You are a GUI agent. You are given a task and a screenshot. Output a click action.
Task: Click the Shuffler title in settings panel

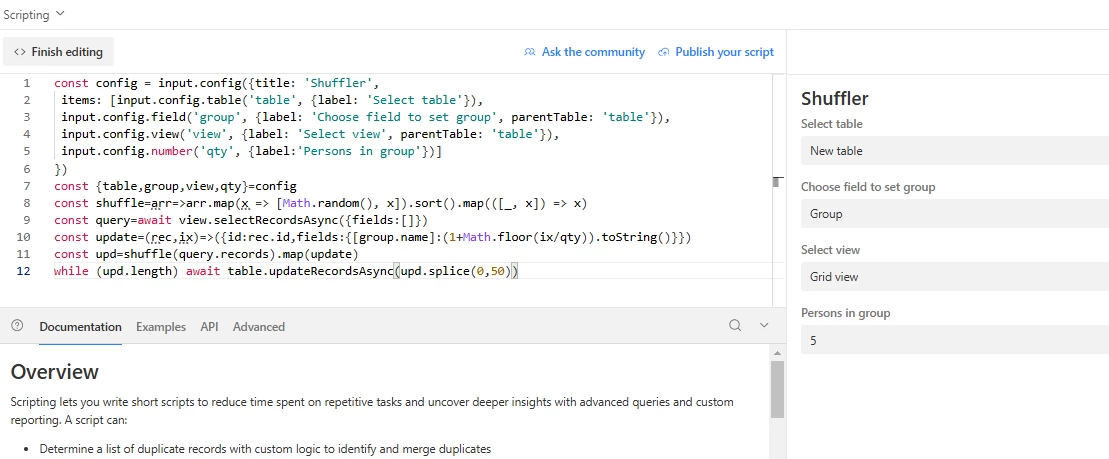[835, 98]
